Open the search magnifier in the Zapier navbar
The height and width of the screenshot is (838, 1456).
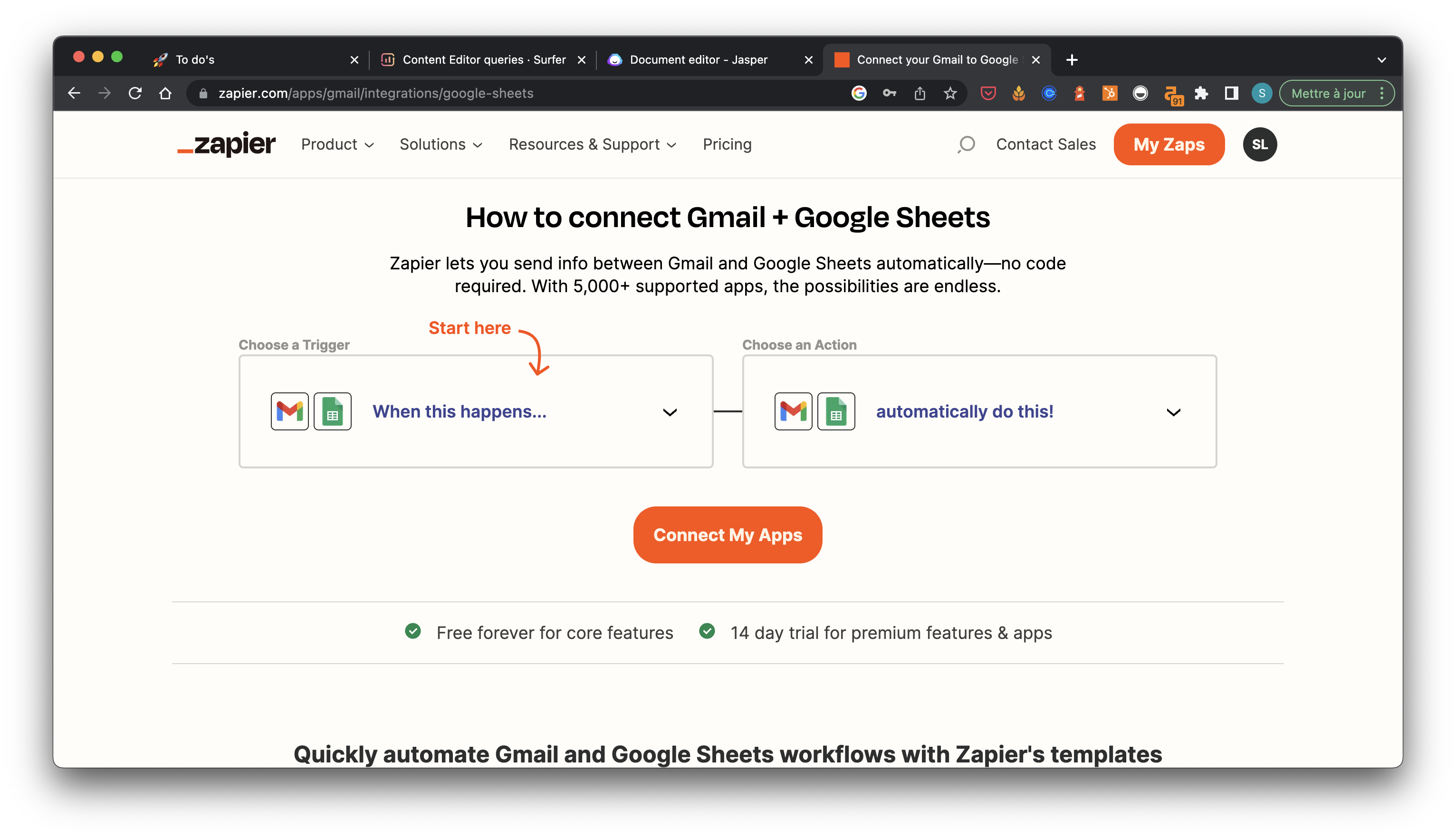[966, 144]
